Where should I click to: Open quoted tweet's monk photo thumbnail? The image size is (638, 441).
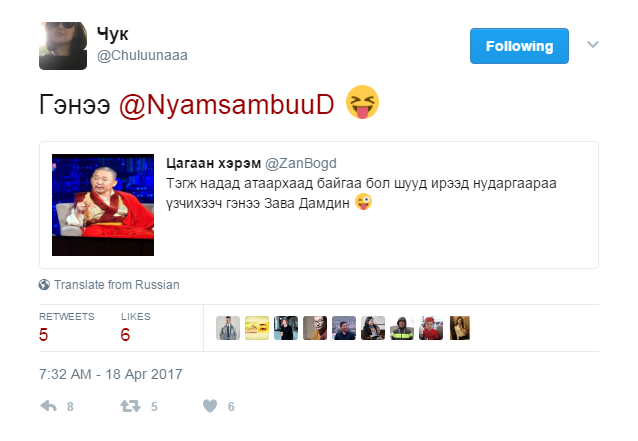point(103,205)
